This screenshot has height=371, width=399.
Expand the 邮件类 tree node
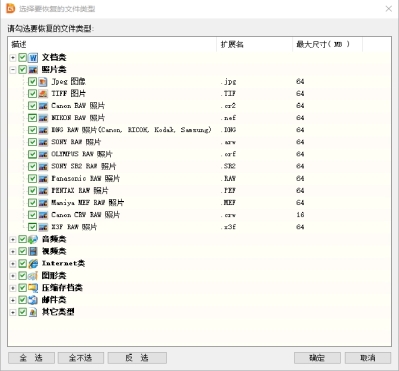[13, 300]
